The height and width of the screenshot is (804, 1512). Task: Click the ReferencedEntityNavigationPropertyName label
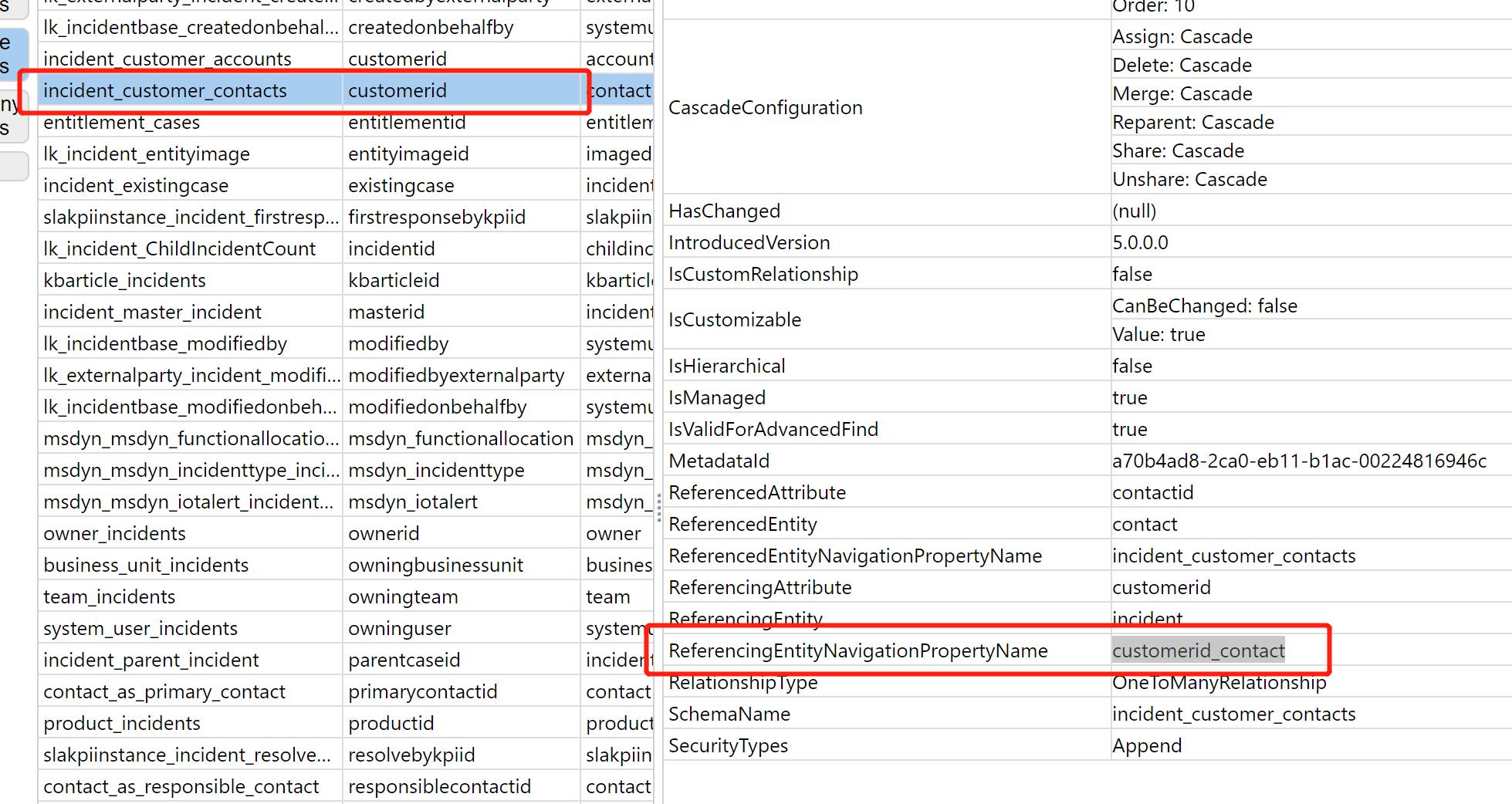click(855, 556)
